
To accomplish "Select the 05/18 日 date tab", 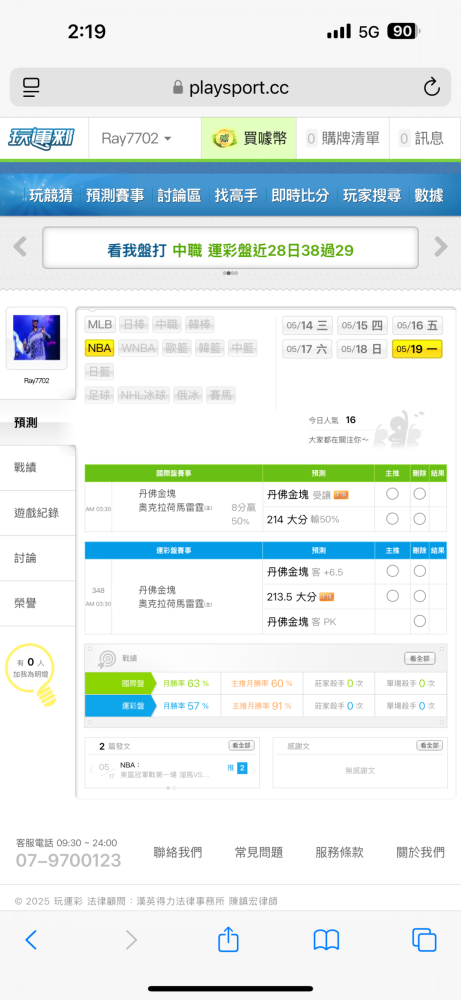I will 362,349.
